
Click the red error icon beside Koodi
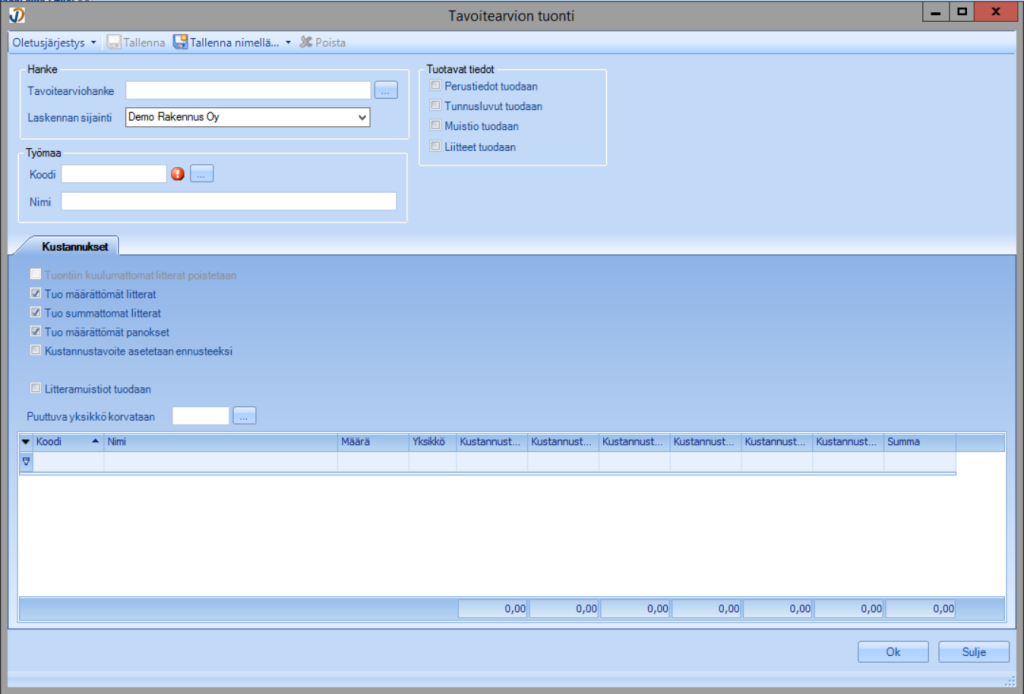click(x=178, y=174)
